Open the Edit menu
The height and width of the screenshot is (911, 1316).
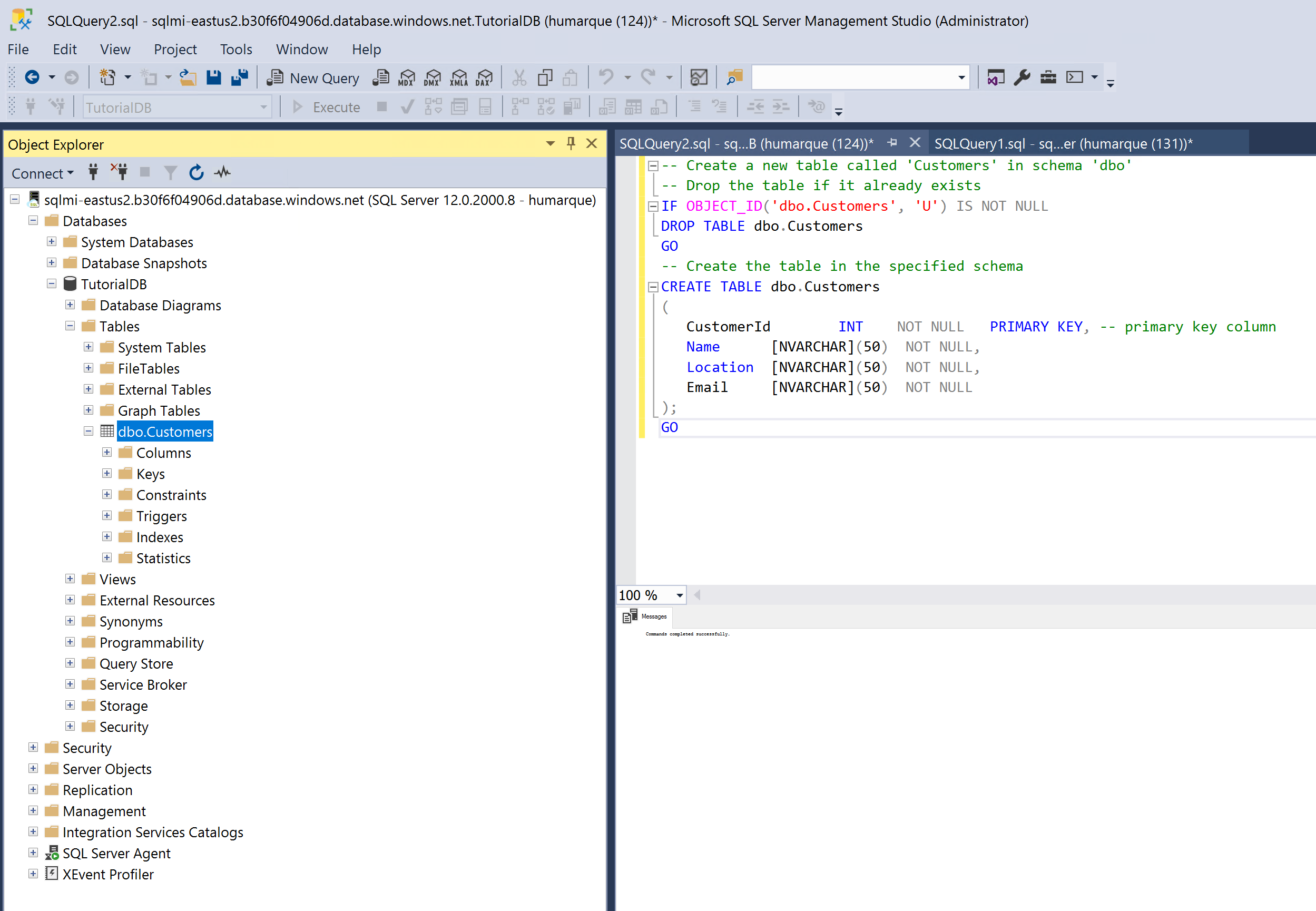pyautogui.click(x=64, y=50)
